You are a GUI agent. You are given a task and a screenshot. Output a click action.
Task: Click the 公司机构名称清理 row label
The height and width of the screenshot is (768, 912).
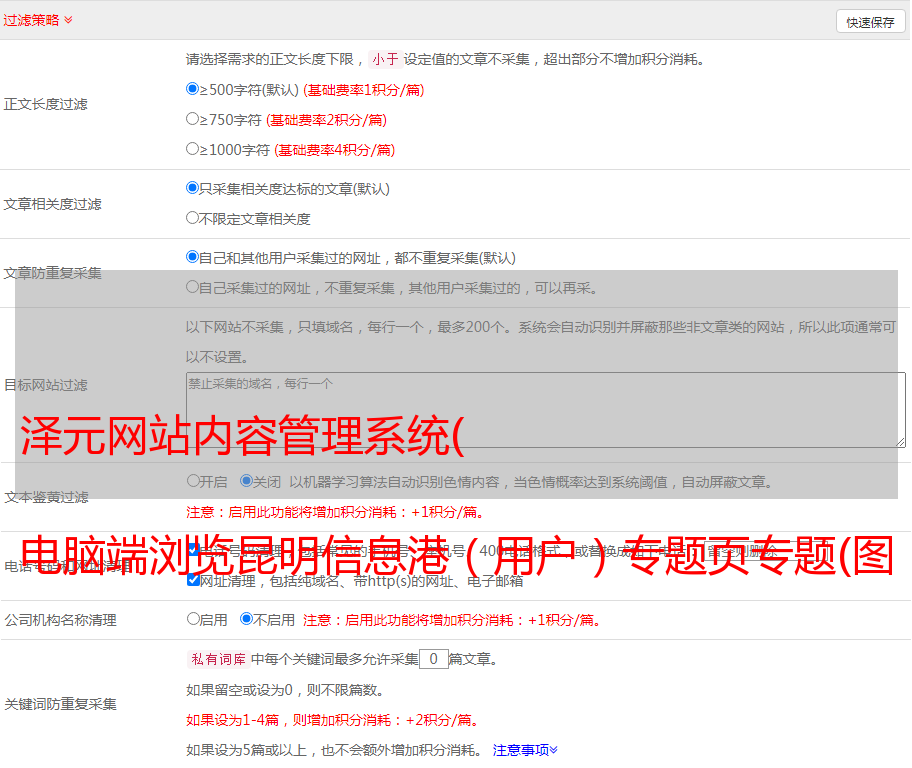60,620
